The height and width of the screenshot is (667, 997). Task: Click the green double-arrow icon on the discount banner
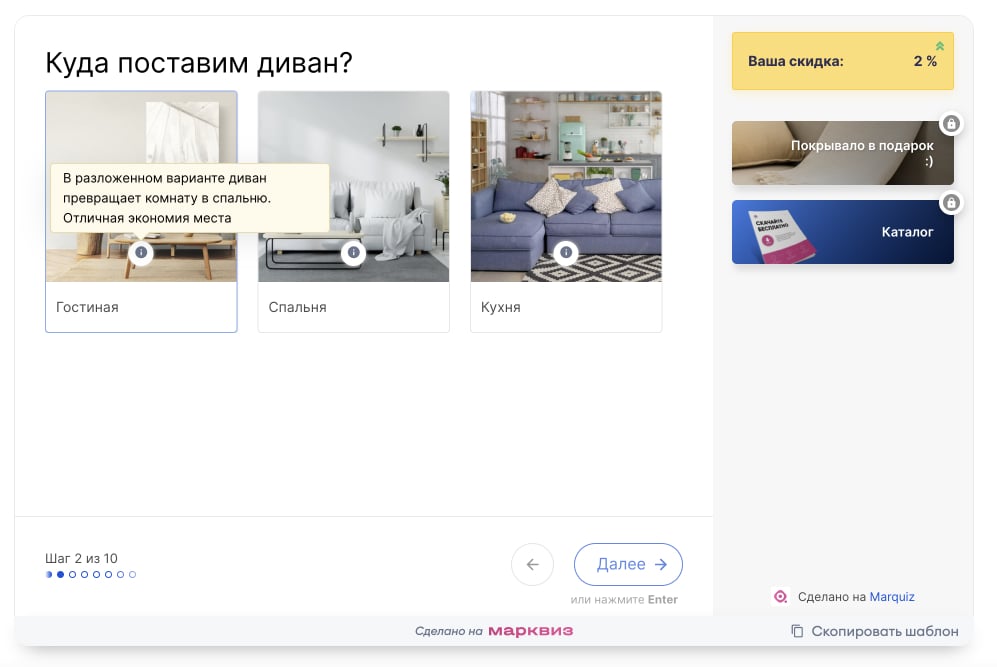click(940, 46)
